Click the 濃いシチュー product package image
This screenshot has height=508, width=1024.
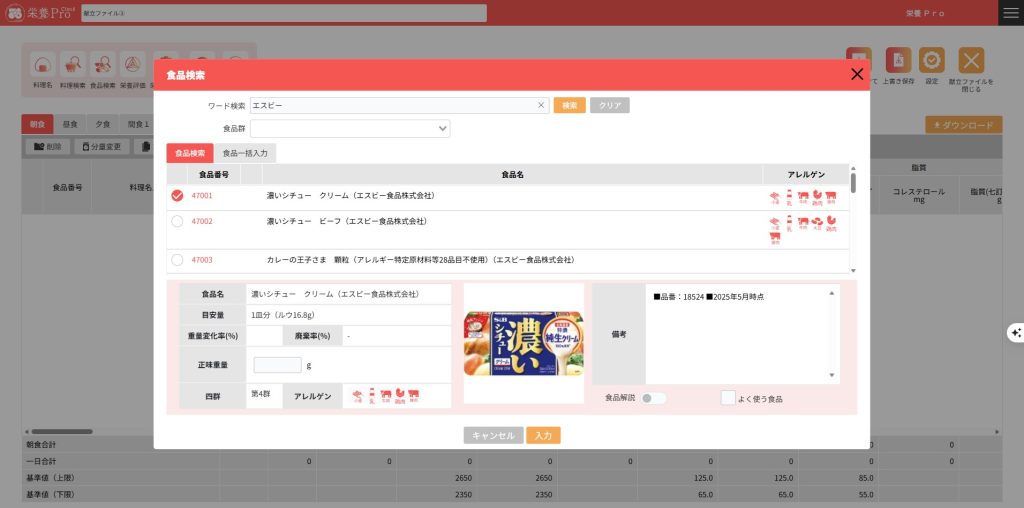(x=524, y=343)
